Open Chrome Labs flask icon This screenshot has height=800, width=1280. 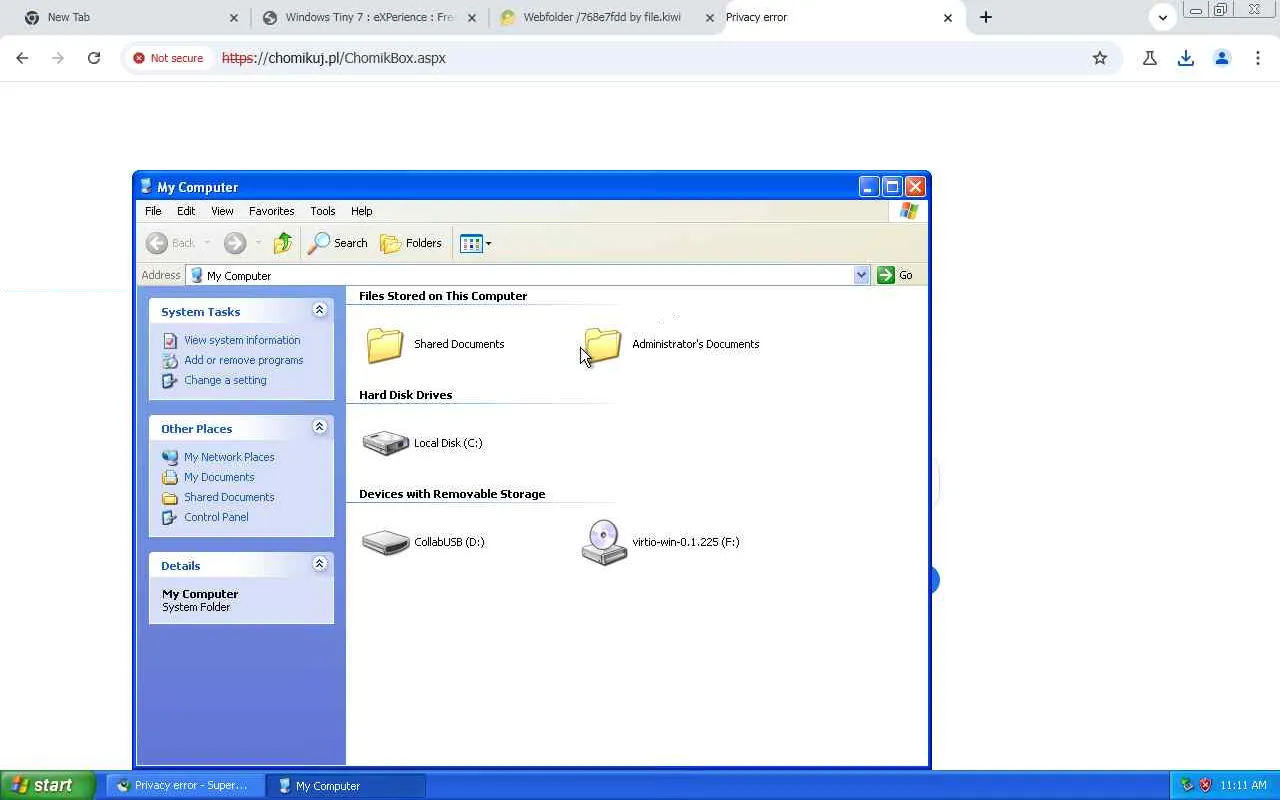(x=1150, y=58)
